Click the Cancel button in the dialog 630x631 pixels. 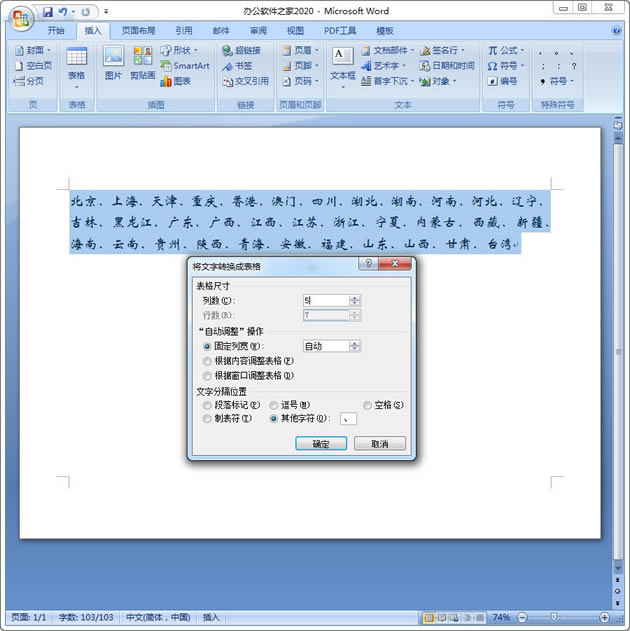379,443
